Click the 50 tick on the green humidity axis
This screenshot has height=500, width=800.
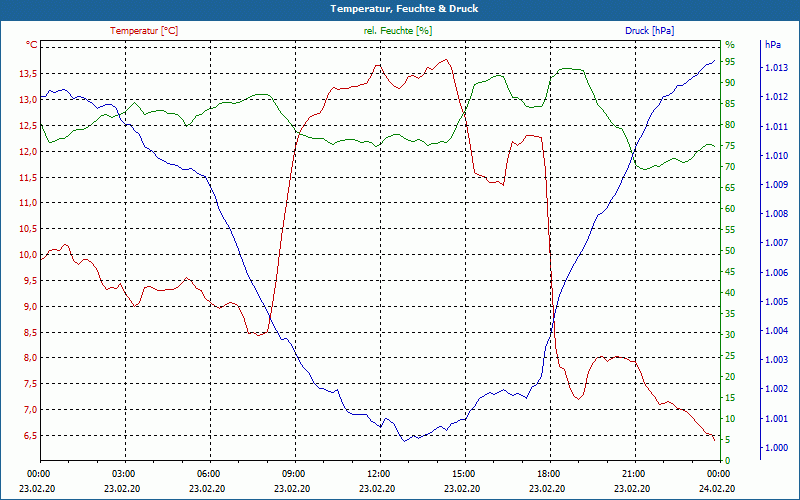point(730,251)
